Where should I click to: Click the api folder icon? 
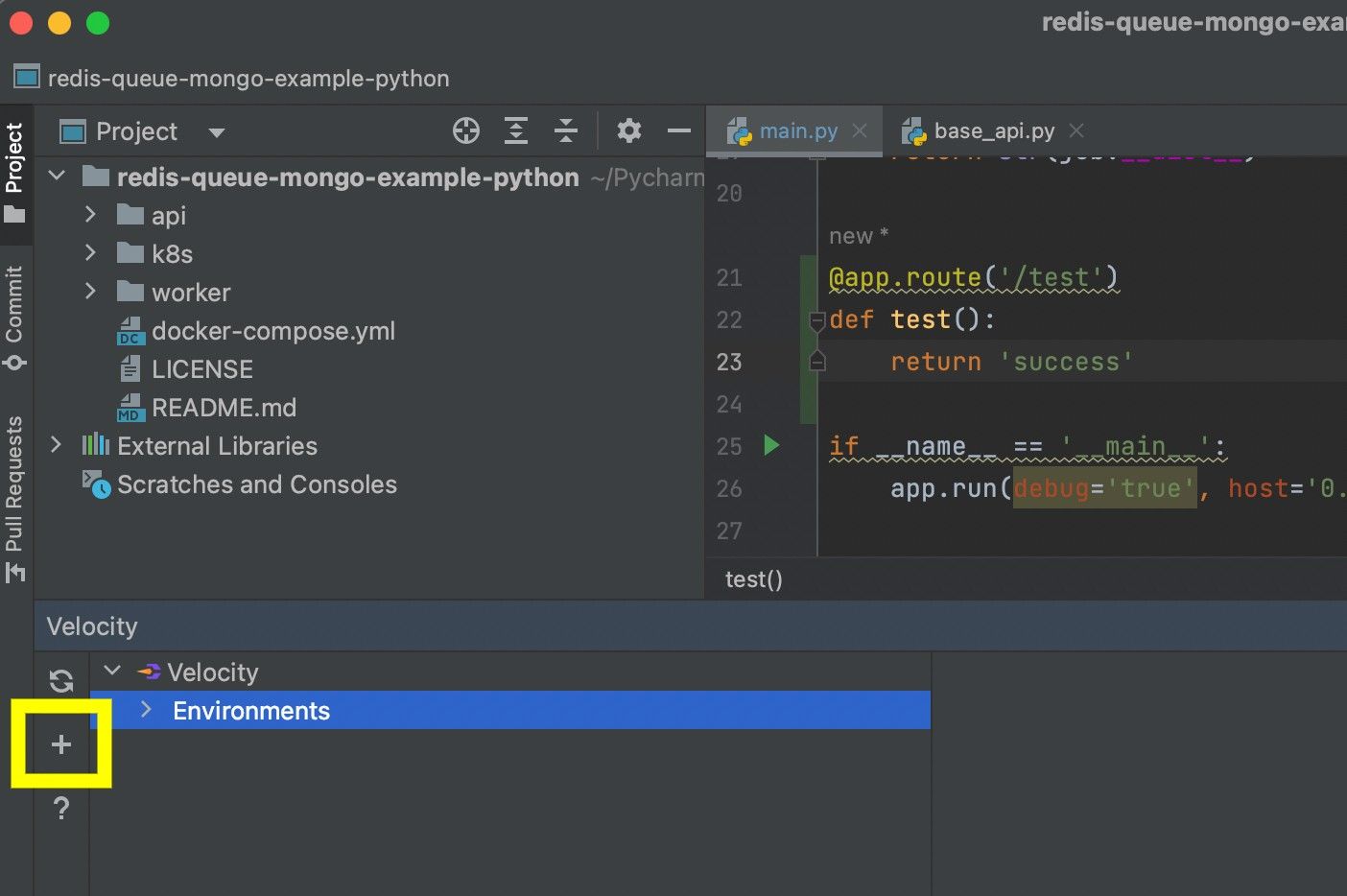[130, 215]
